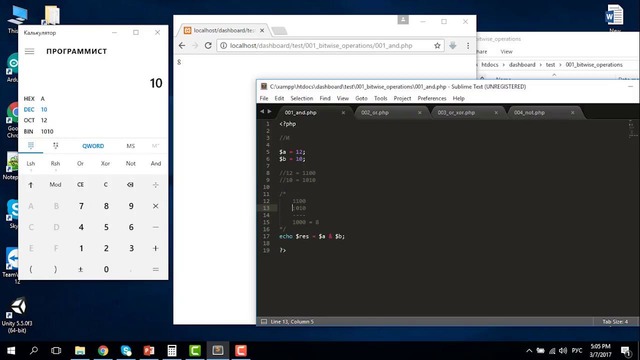Viewport: 640px width, 360px height.
Task: Close the 001_and.php tab in Sublime
Action: [x=343, y=113]
